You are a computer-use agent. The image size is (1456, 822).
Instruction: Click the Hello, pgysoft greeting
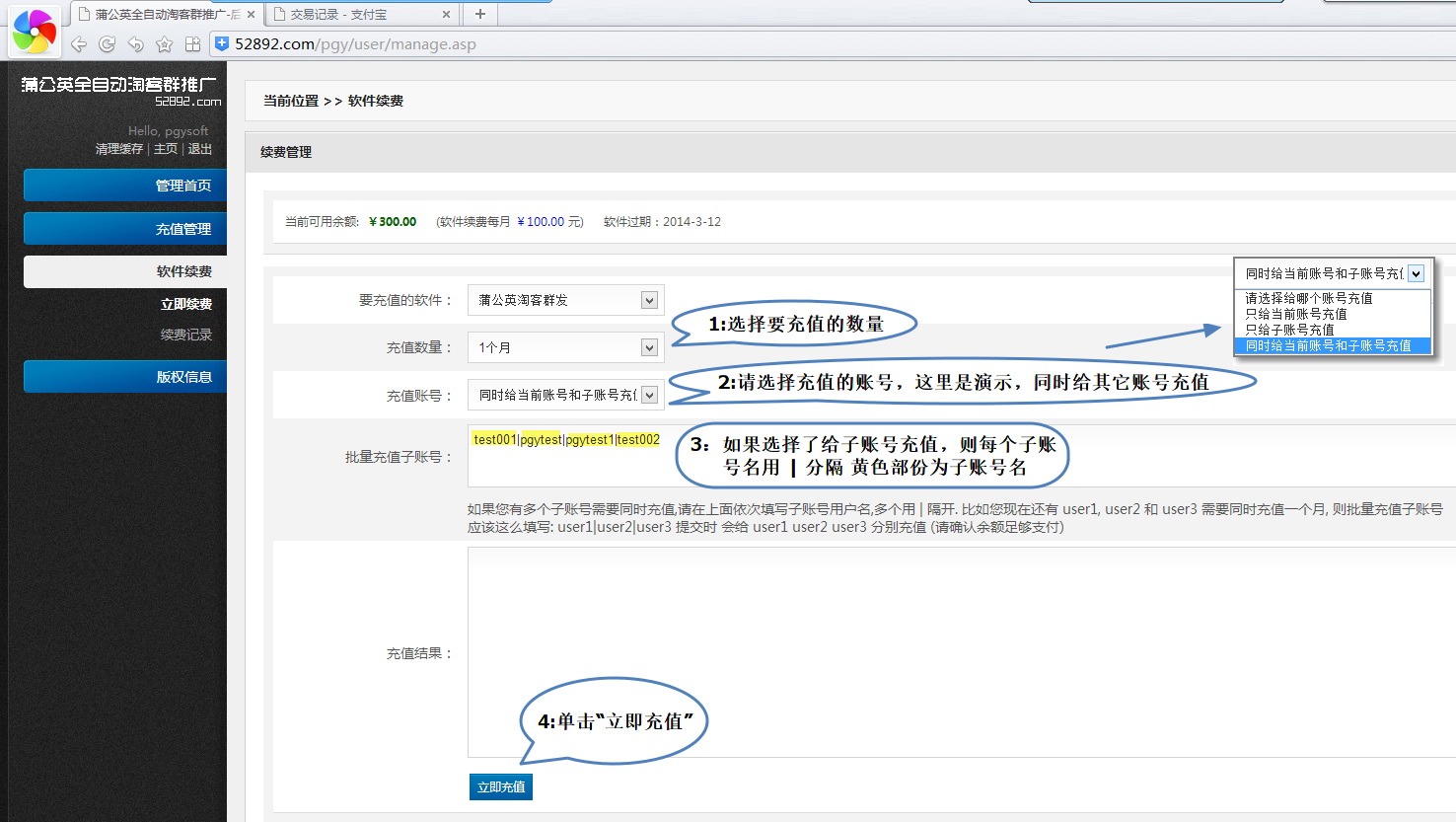tap(168, 130)
